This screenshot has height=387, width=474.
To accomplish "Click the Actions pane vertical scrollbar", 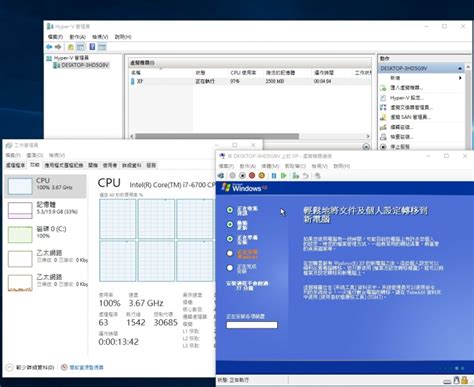I will click(x=469, y=107).
